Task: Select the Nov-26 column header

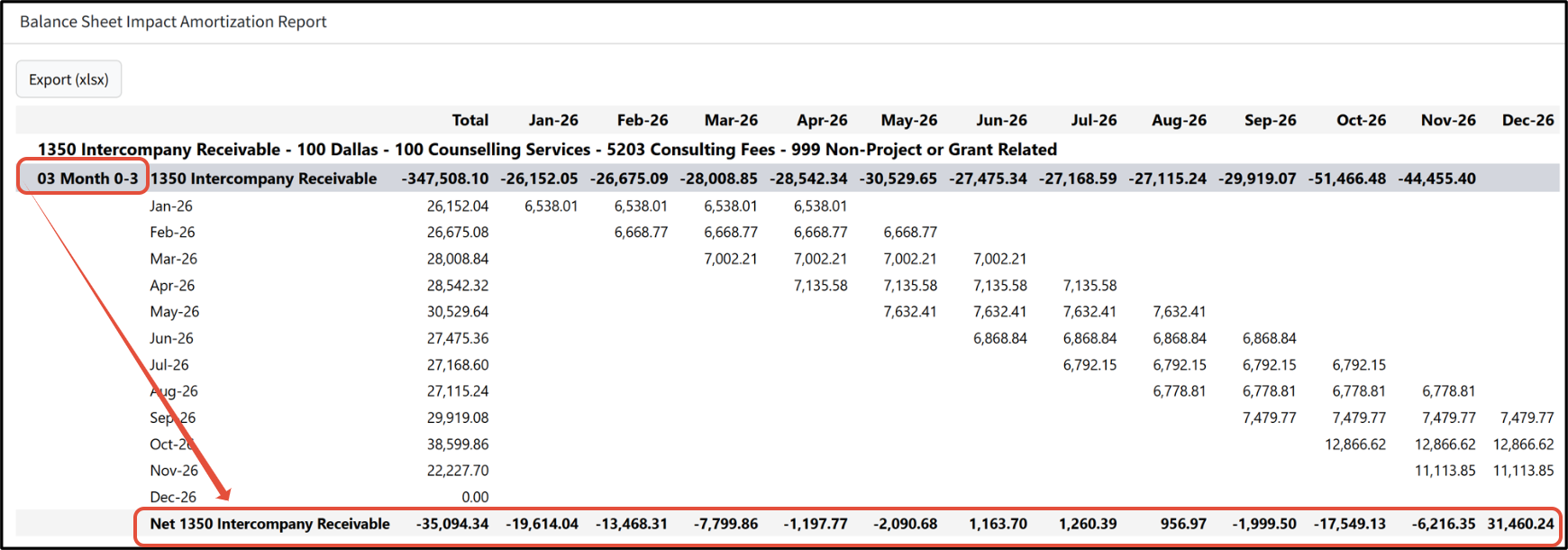Action: coord(1448,120)
